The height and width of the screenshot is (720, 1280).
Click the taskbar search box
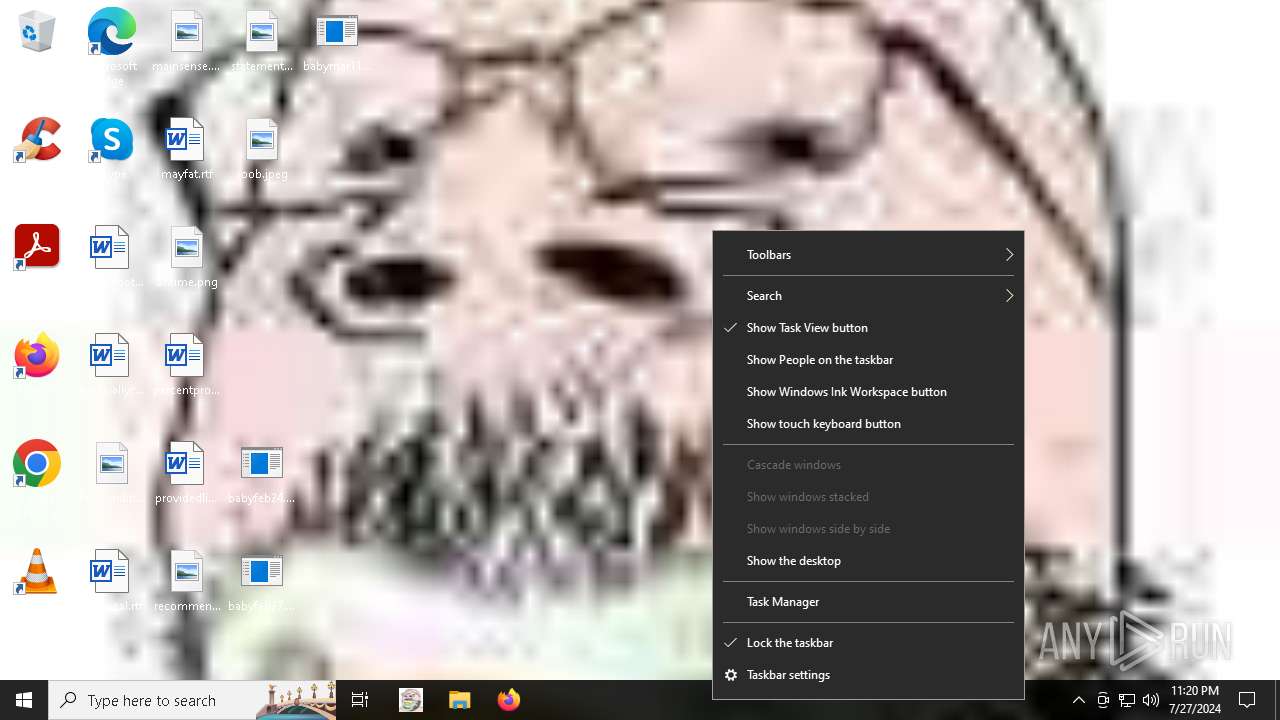[x=192, y=700]
